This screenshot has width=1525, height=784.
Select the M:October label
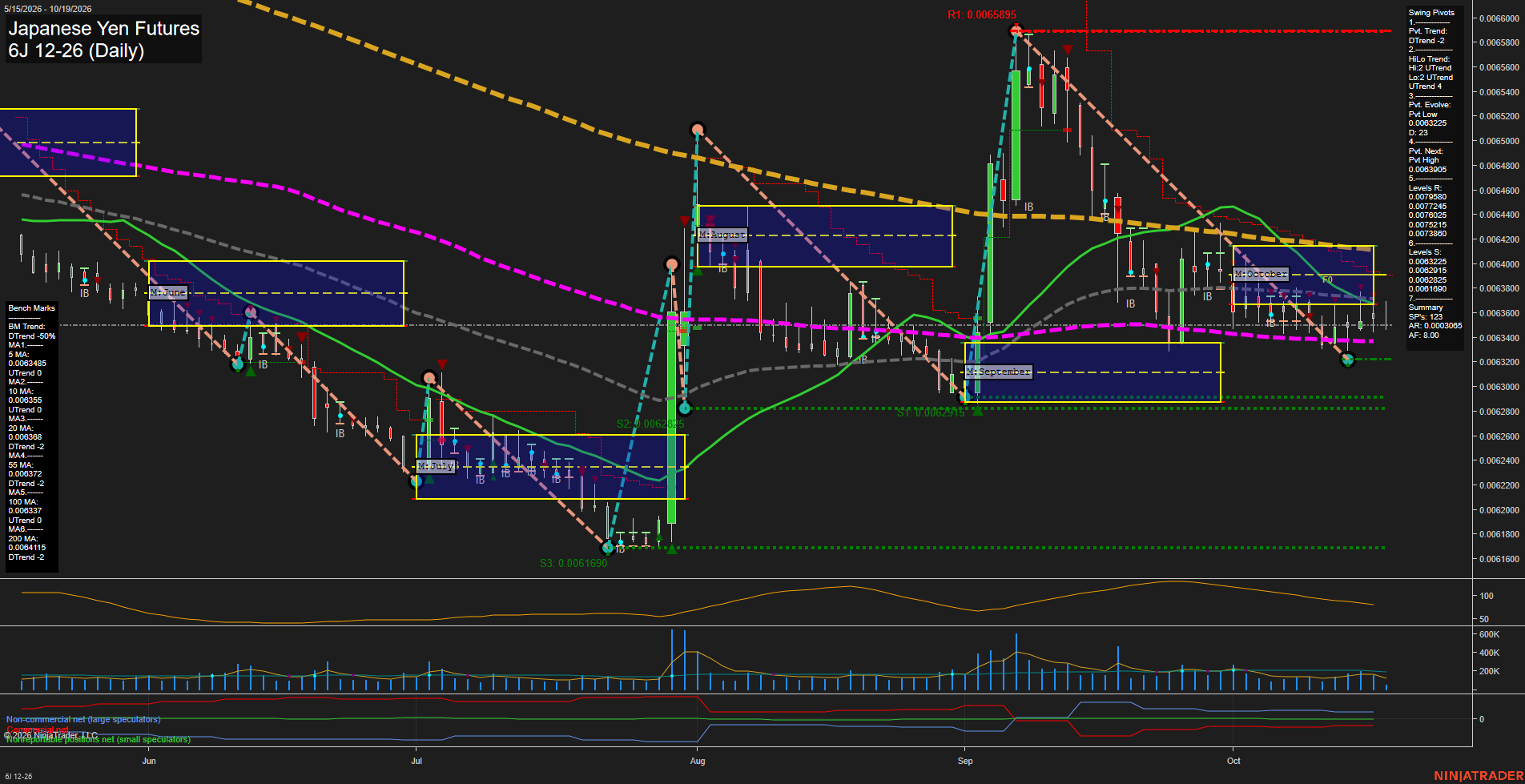(1261, 274)
